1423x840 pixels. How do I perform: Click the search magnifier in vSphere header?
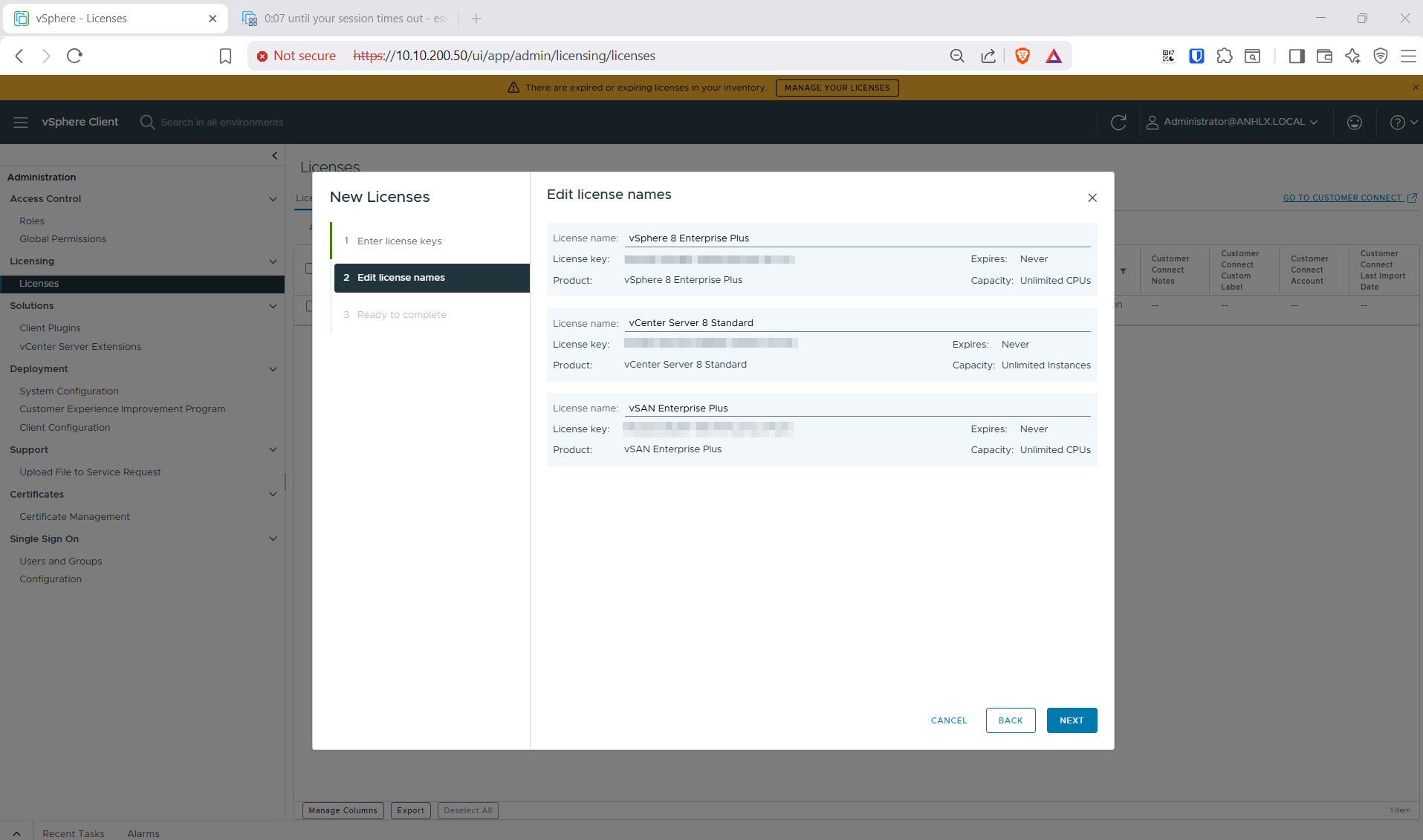point(147,122)
